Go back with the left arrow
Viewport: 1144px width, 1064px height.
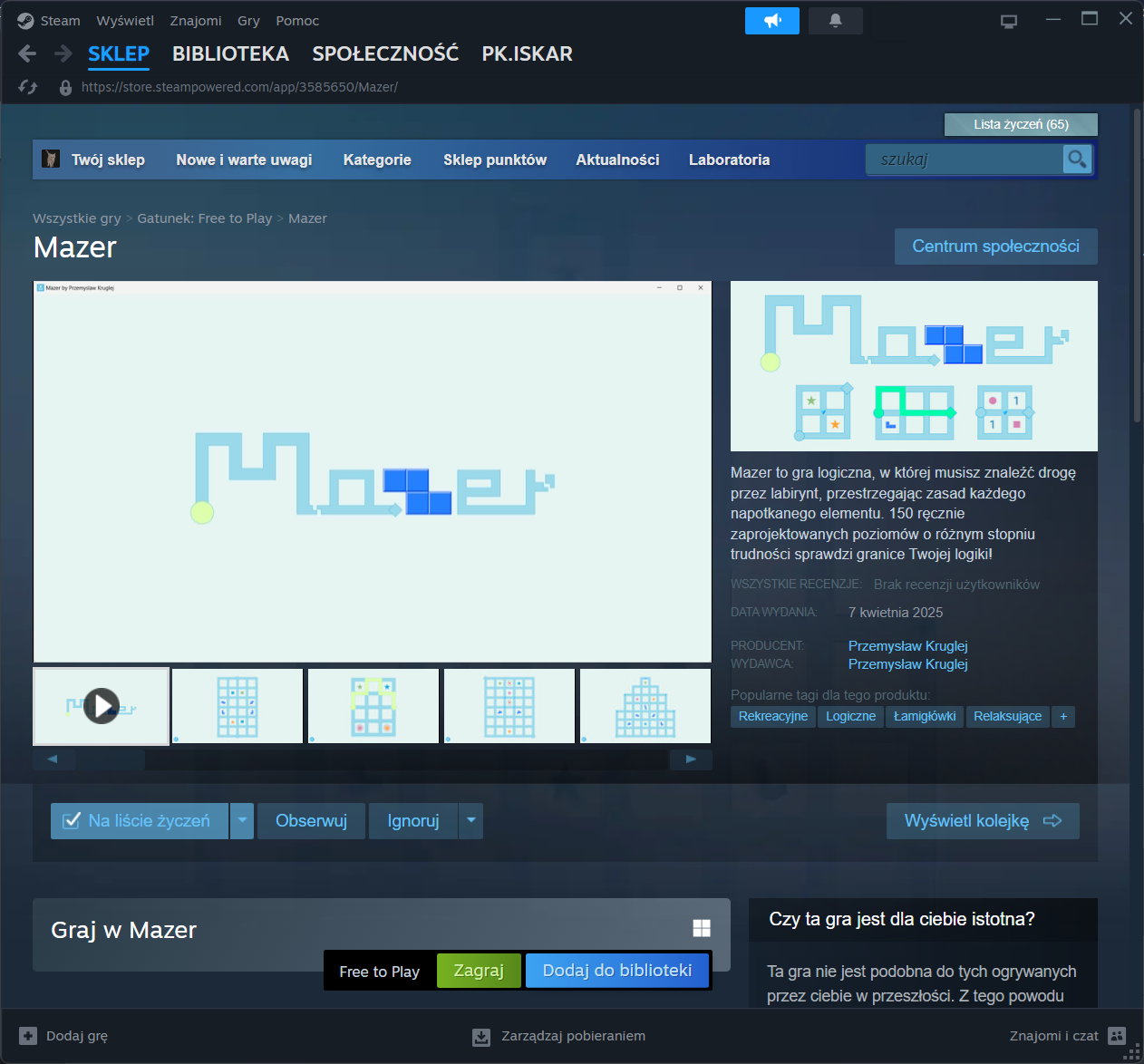[27, 54]
